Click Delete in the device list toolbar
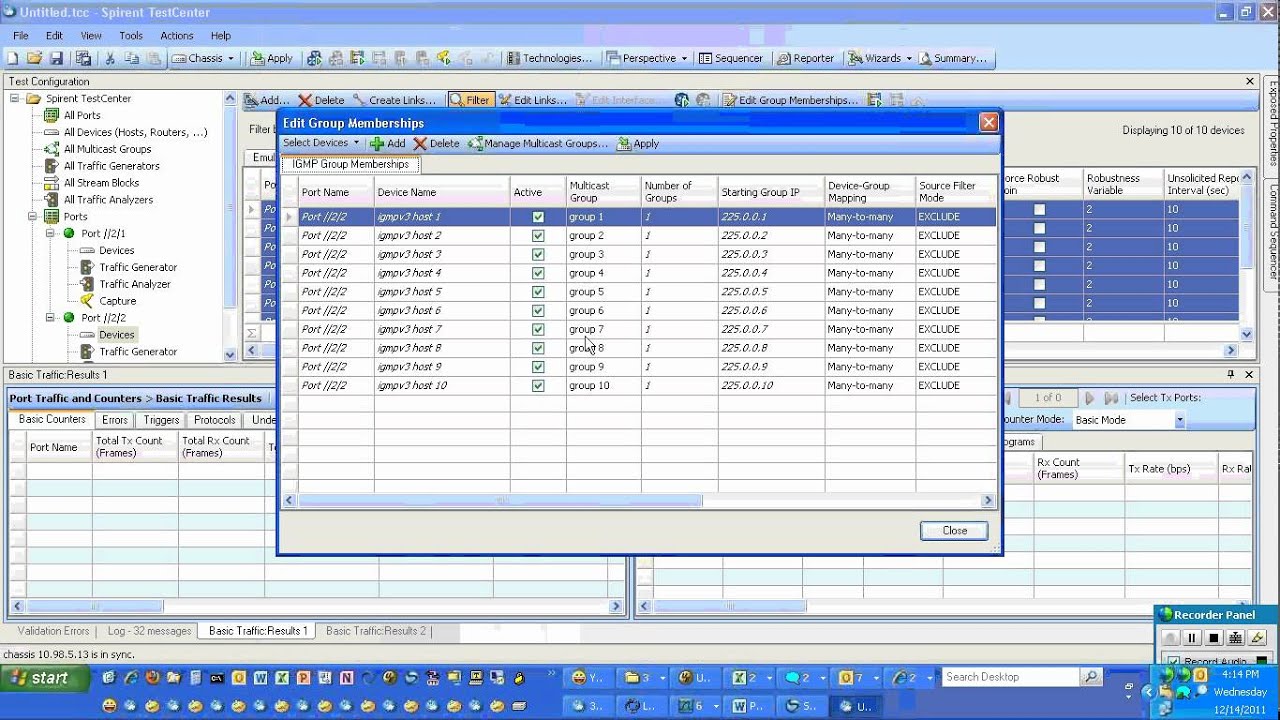This screenshot has height=720, width=1280. (x=321, y=100)
